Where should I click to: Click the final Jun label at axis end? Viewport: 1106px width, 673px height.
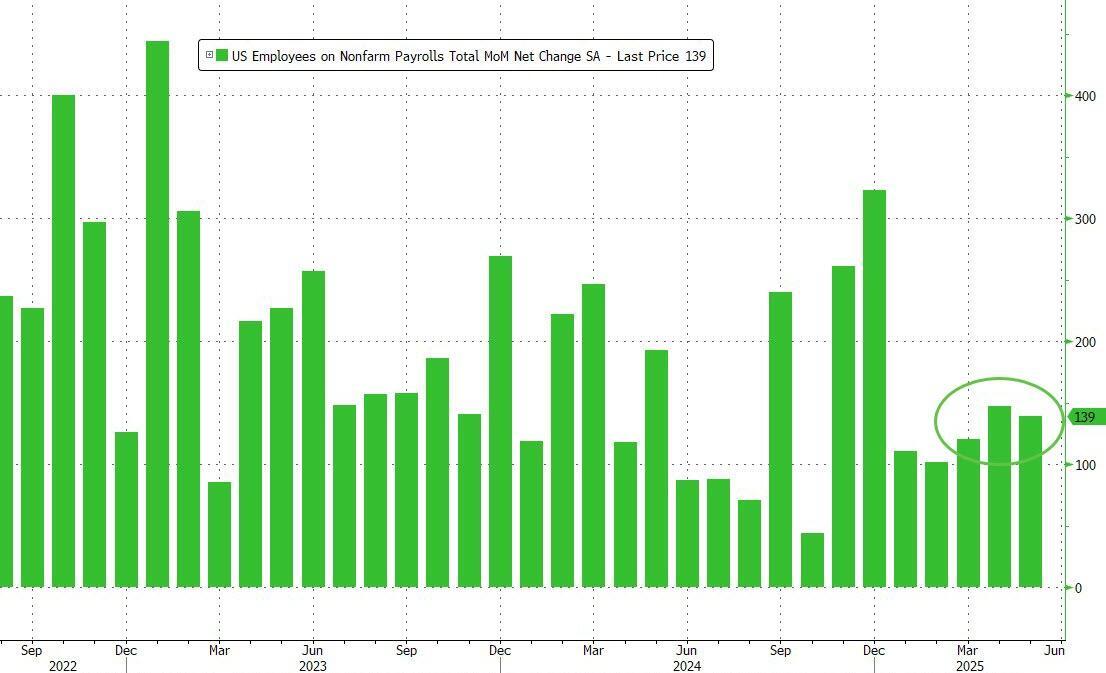pos(1054,650)
